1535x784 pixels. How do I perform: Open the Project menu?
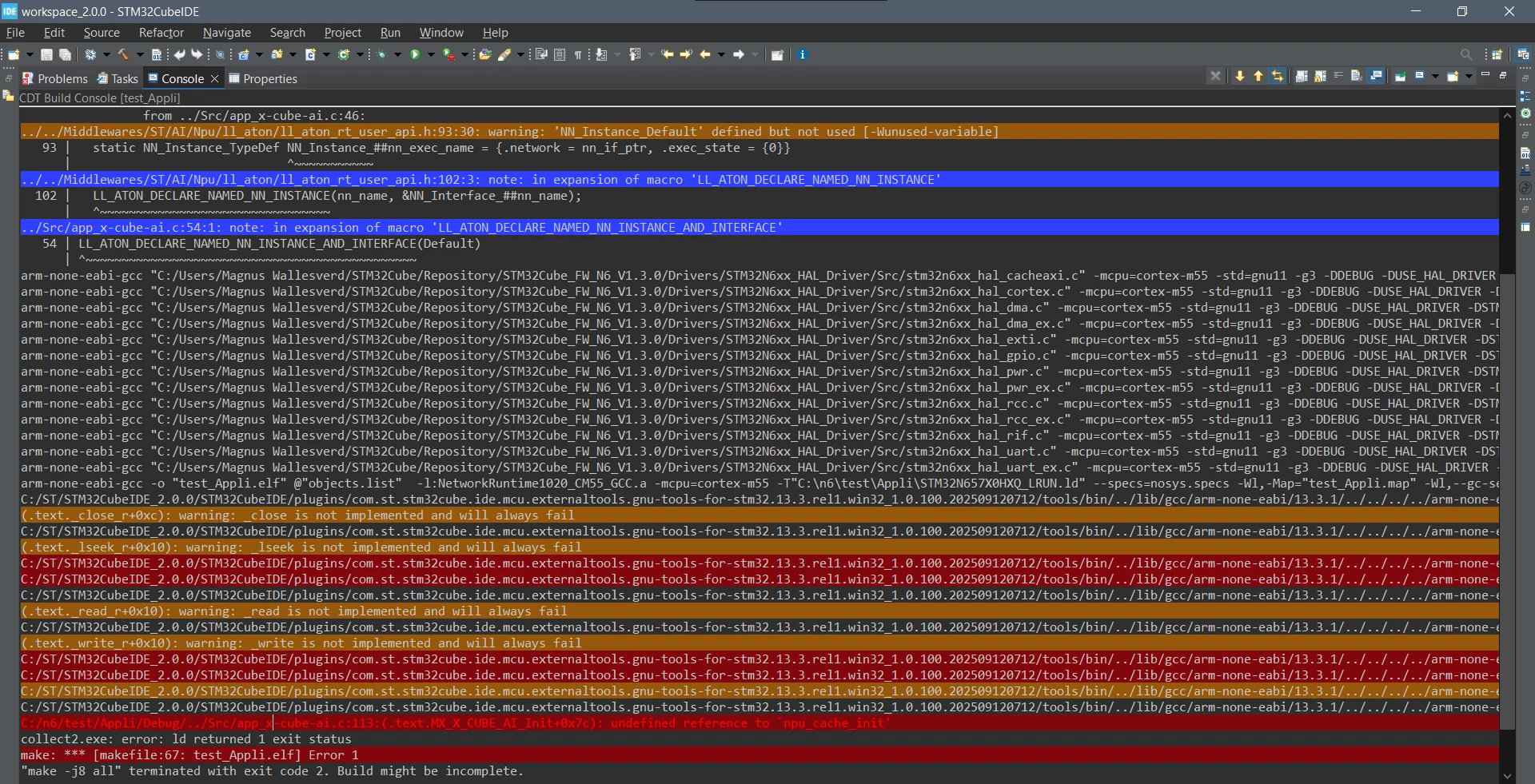pos(342,33)
